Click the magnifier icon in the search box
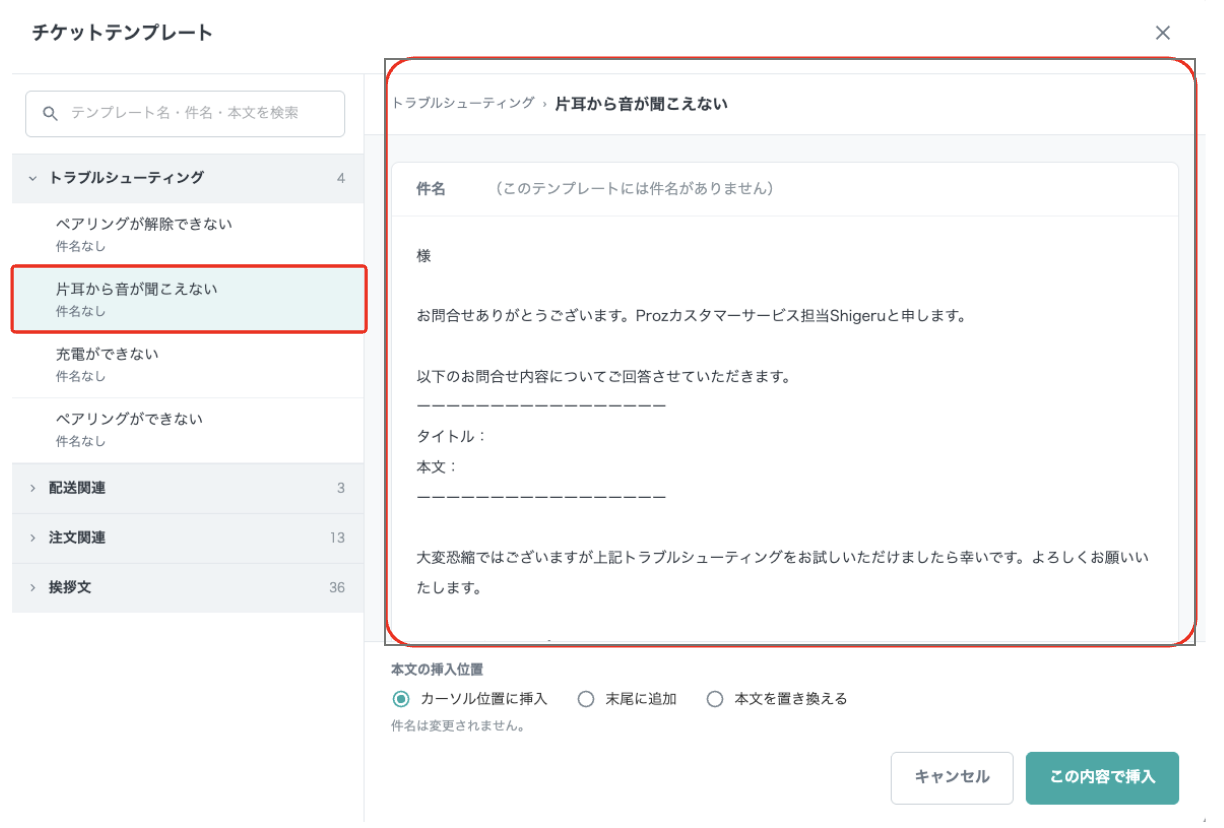This screenshot has height=828, width=1224. pyautogui.click(x=50, y=114)
